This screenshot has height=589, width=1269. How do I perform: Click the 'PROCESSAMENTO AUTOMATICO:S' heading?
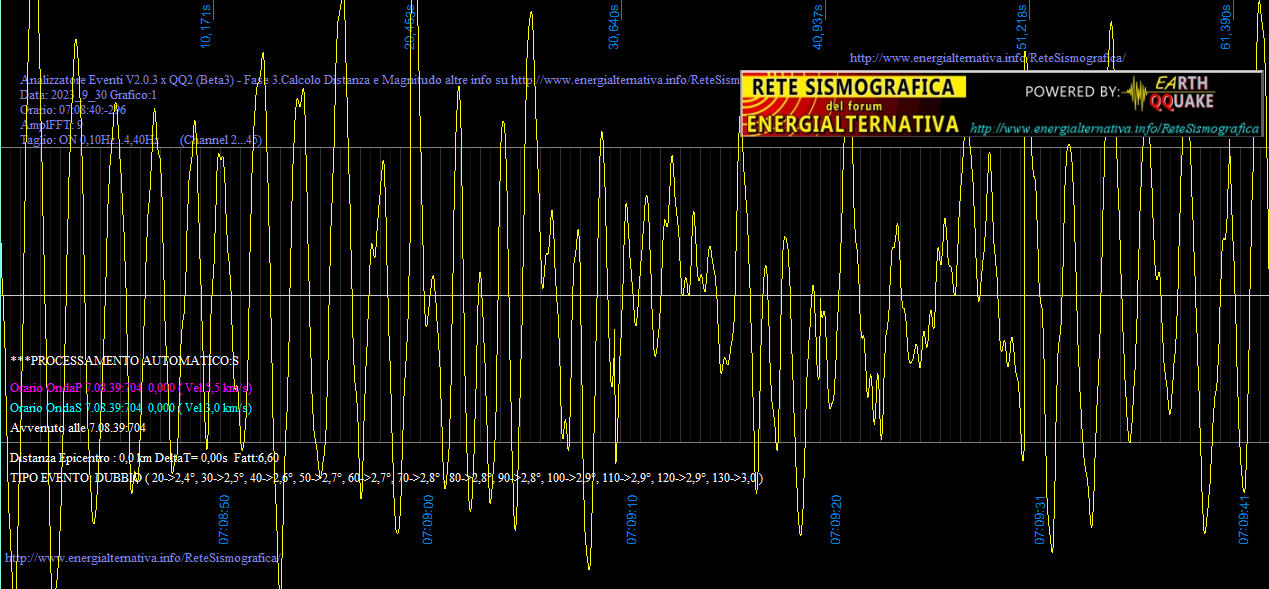125,360
